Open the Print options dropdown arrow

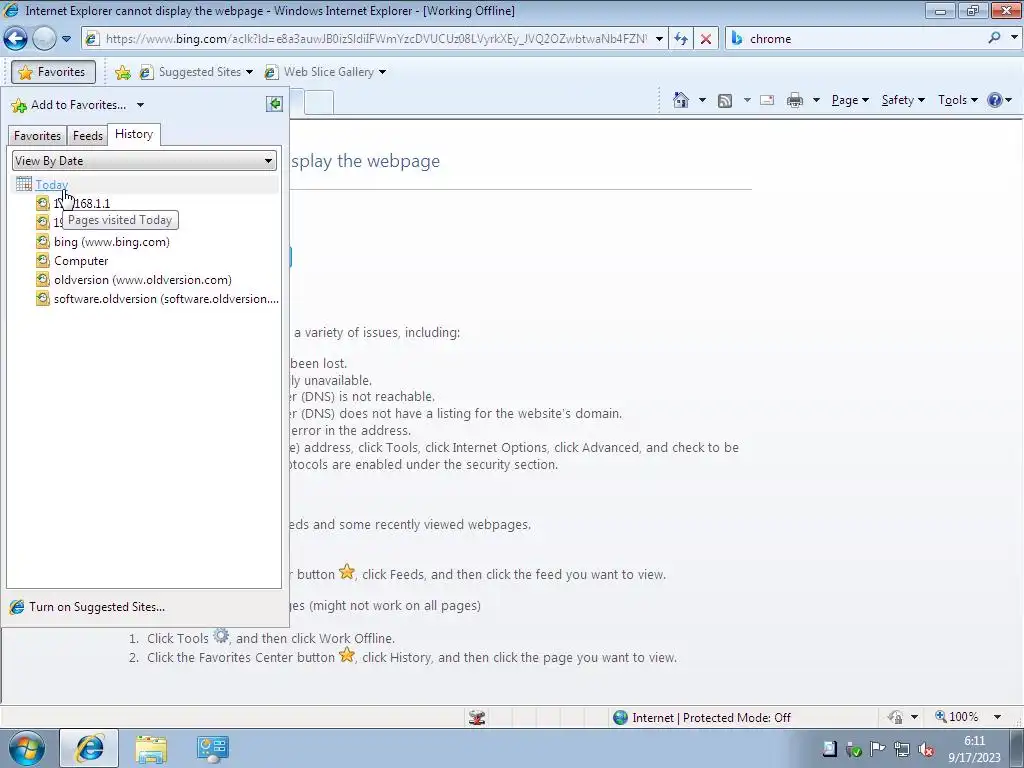tap(816, 100)
